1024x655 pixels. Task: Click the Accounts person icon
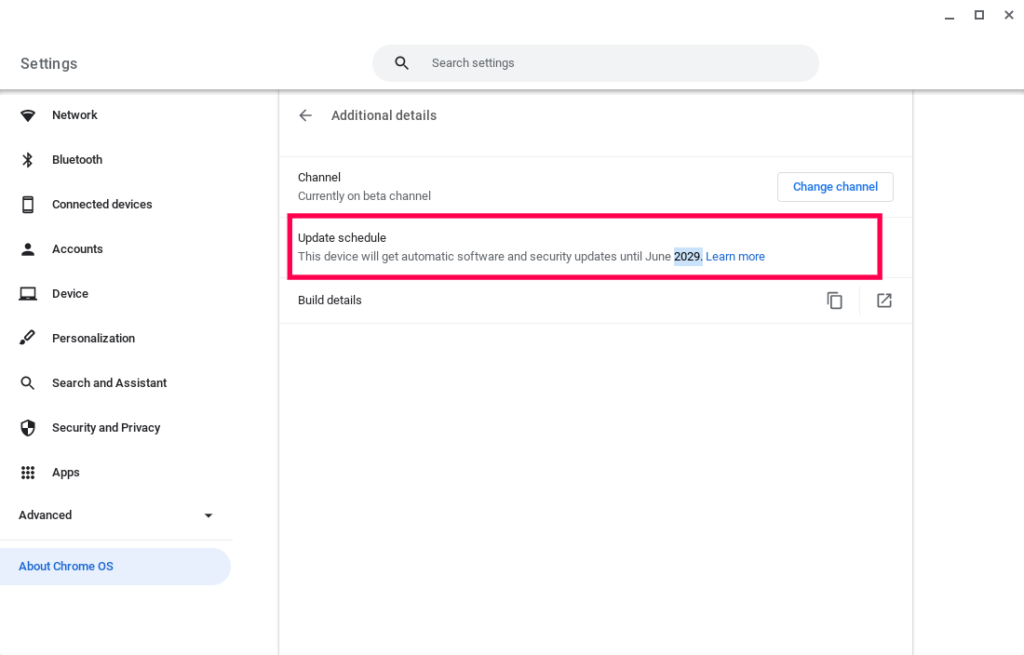[x=27, y=249]
